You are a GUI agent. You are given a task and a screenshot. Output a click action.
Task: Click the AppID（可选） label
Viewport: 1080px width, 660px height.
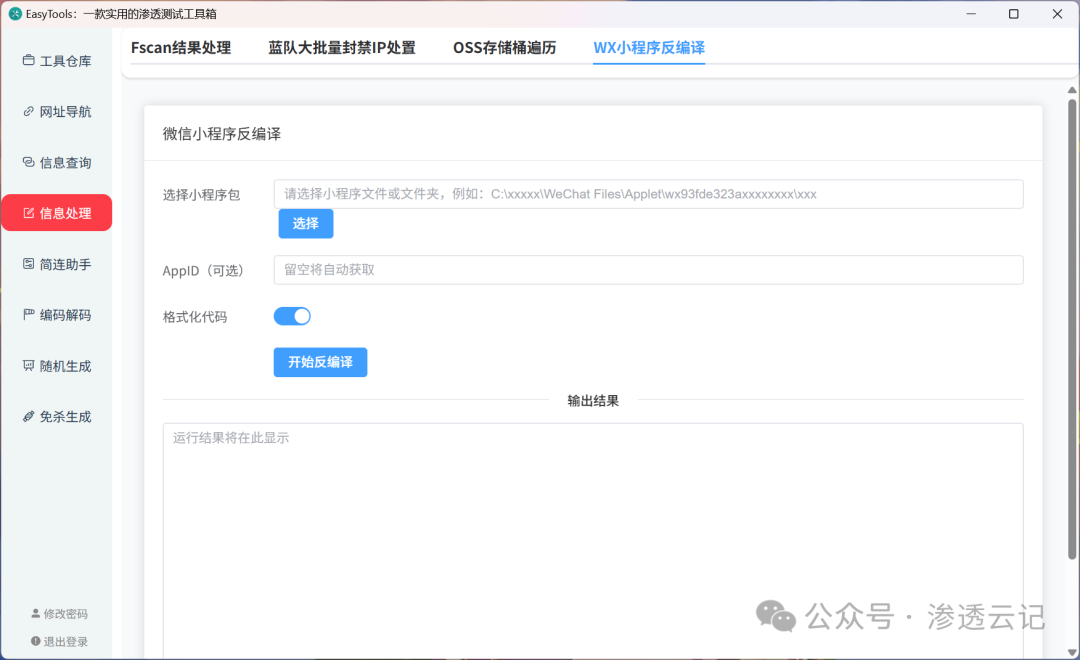coord(203,271)
